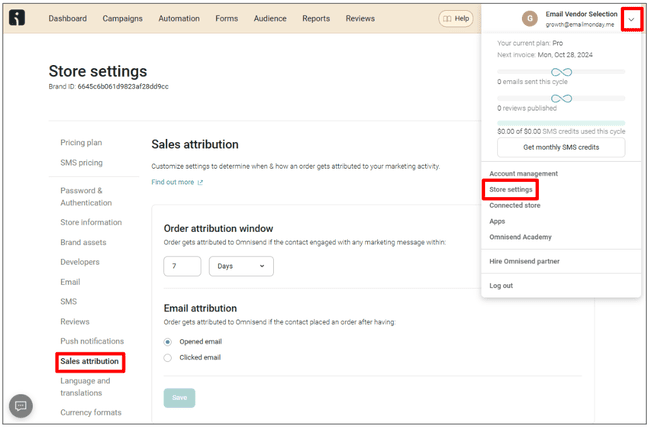The width and height of the screenshot is (650, 427).
Task: Go to Password & Authentication settings
Action: [x=86, y=197]
